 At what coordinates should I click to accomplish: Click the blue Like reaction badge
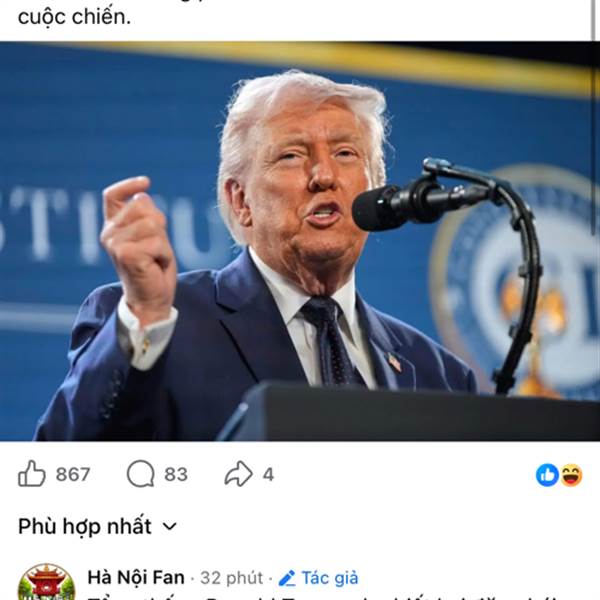pos(547,475)
